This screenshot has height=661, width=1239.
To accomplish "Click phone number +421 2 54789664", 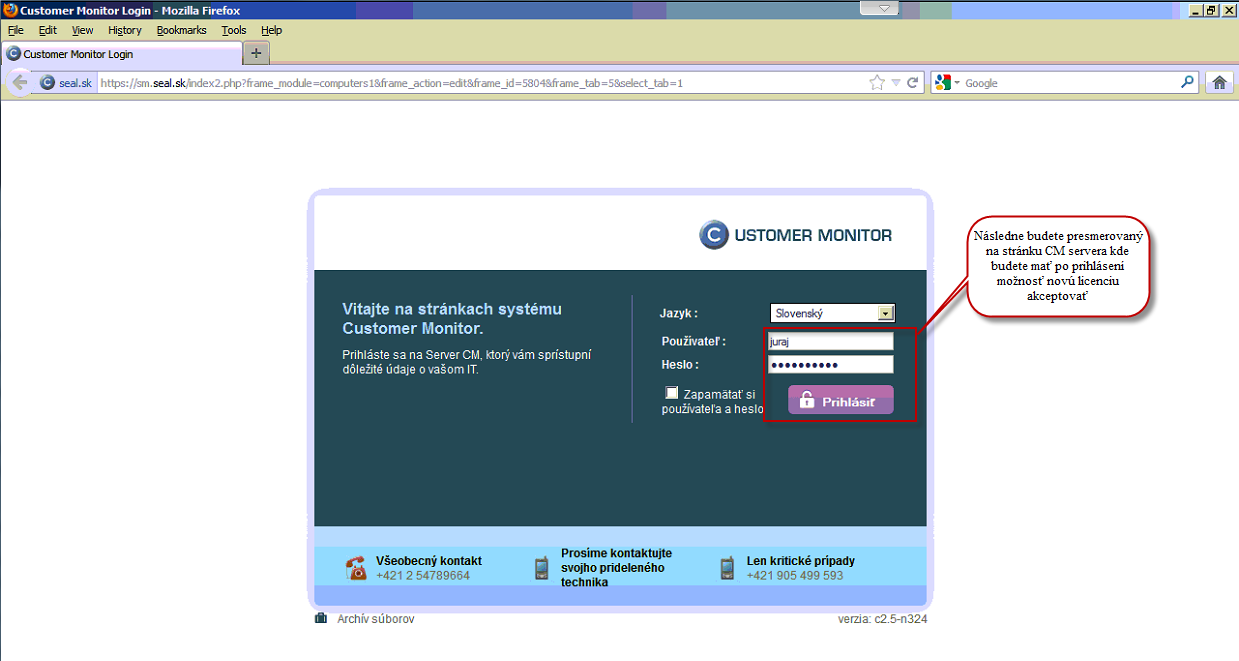I will (x=423, y=576).
